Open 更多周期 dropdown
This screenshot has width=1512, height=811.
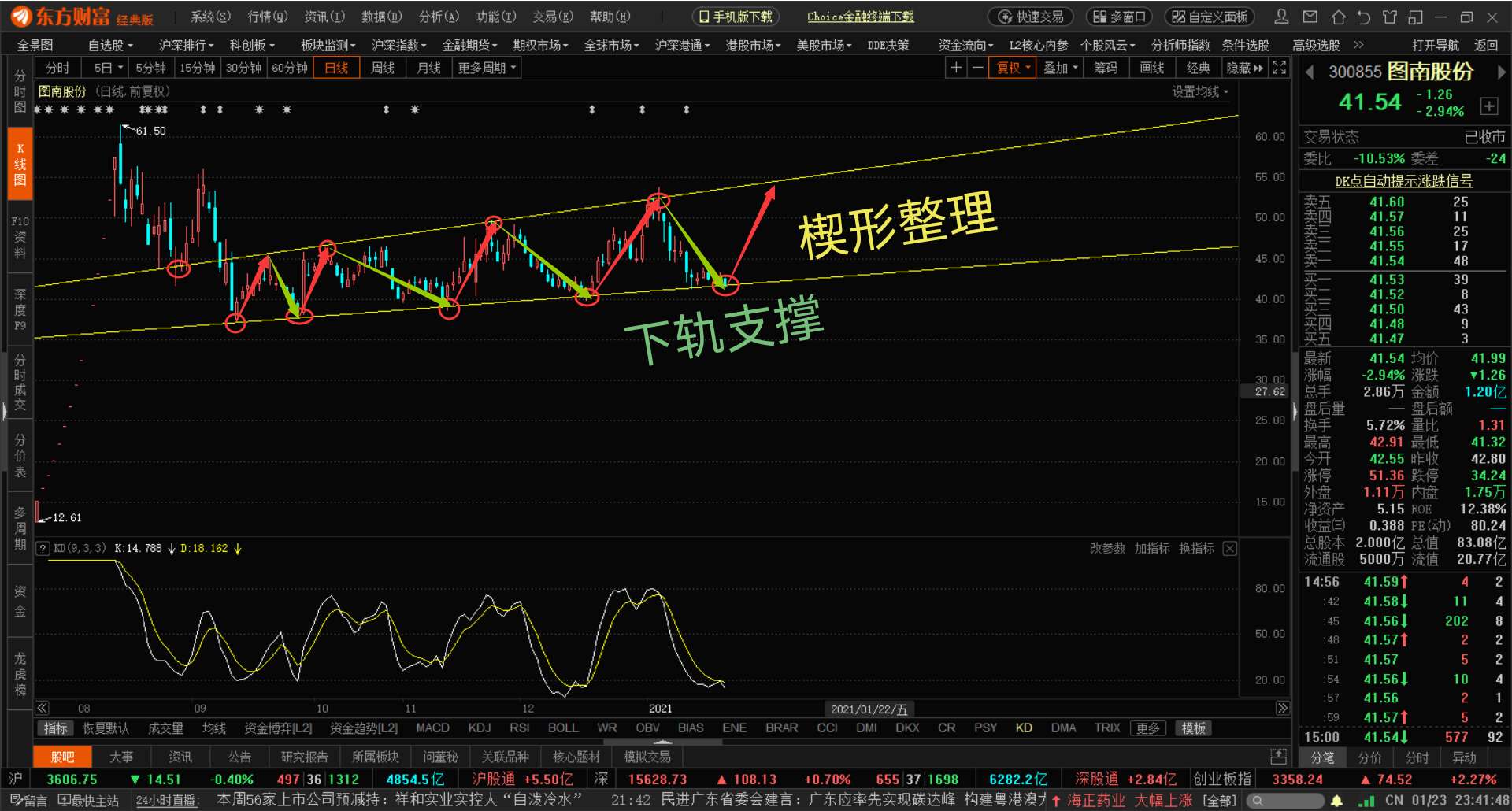pos(487,68)
